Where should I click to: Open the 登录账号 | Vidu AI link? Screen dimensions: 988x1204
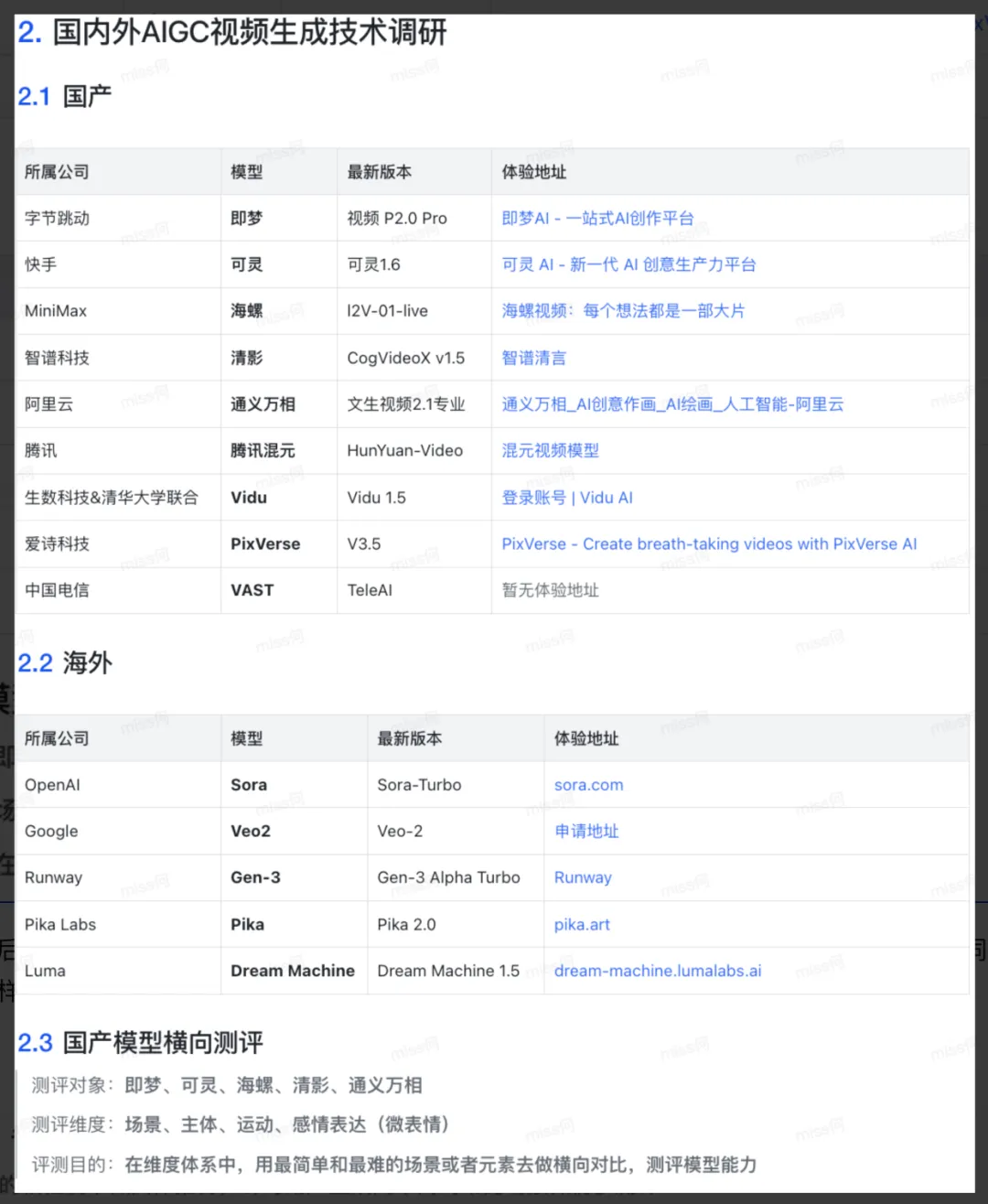click(567, 498)
